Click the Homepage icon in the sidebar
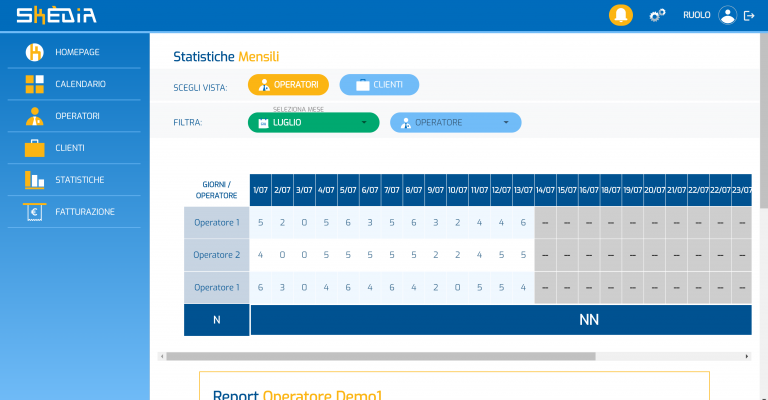 pos(35,52)
